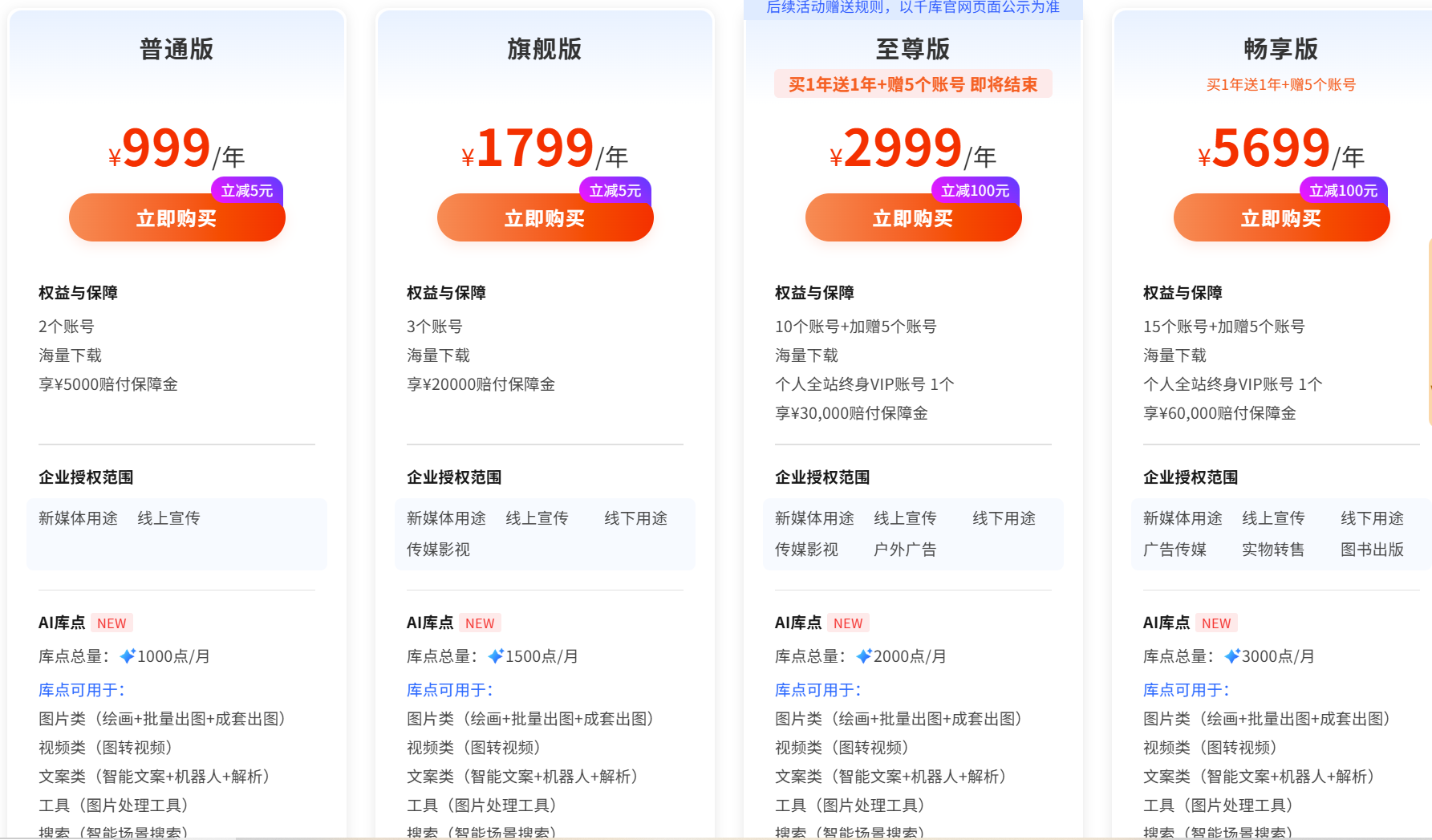Click the diamond icon next to 2000点/月
Image resolution: width=1432 pixels, height=840 pixels.
862,655
